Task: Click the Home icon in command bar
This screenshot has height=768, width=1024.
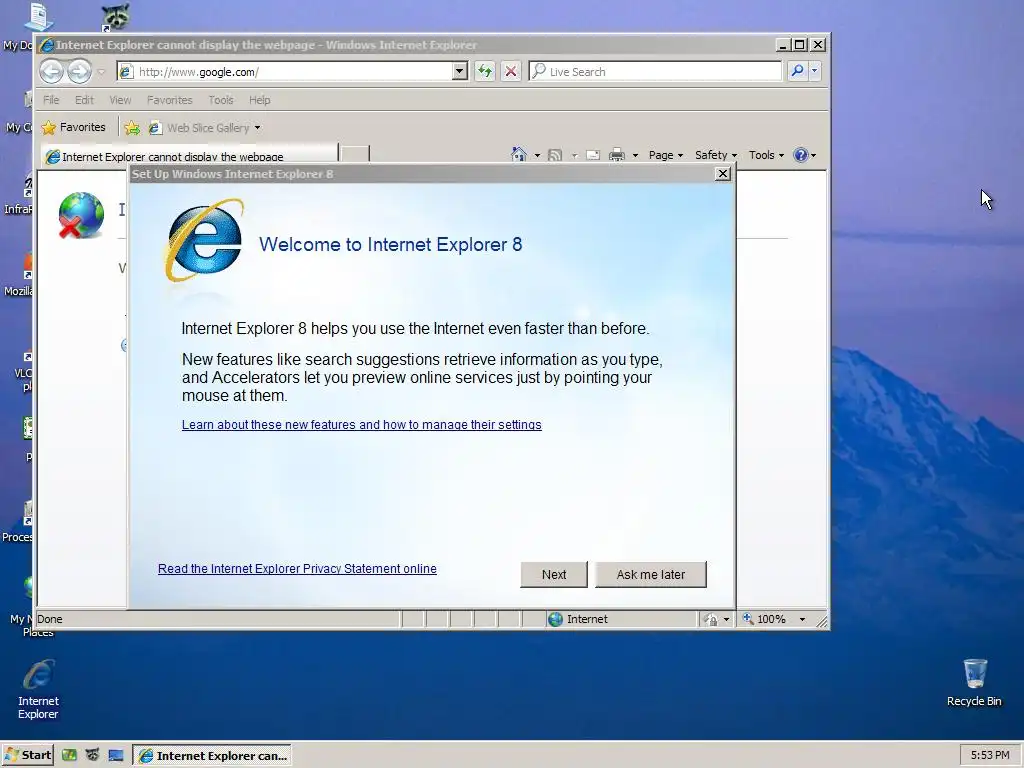Action: click(x=519, y=155)
